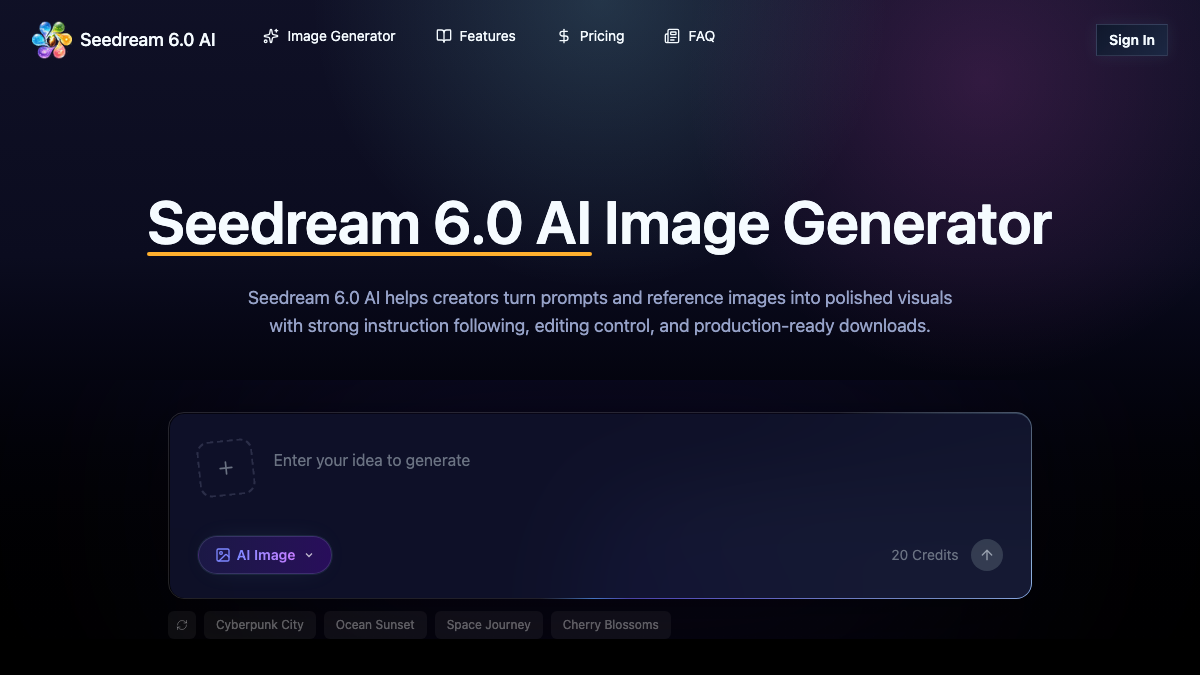Click the picture icon in AI Image selector
This screenshot has height=675, width=1200.
coord(223,555)
